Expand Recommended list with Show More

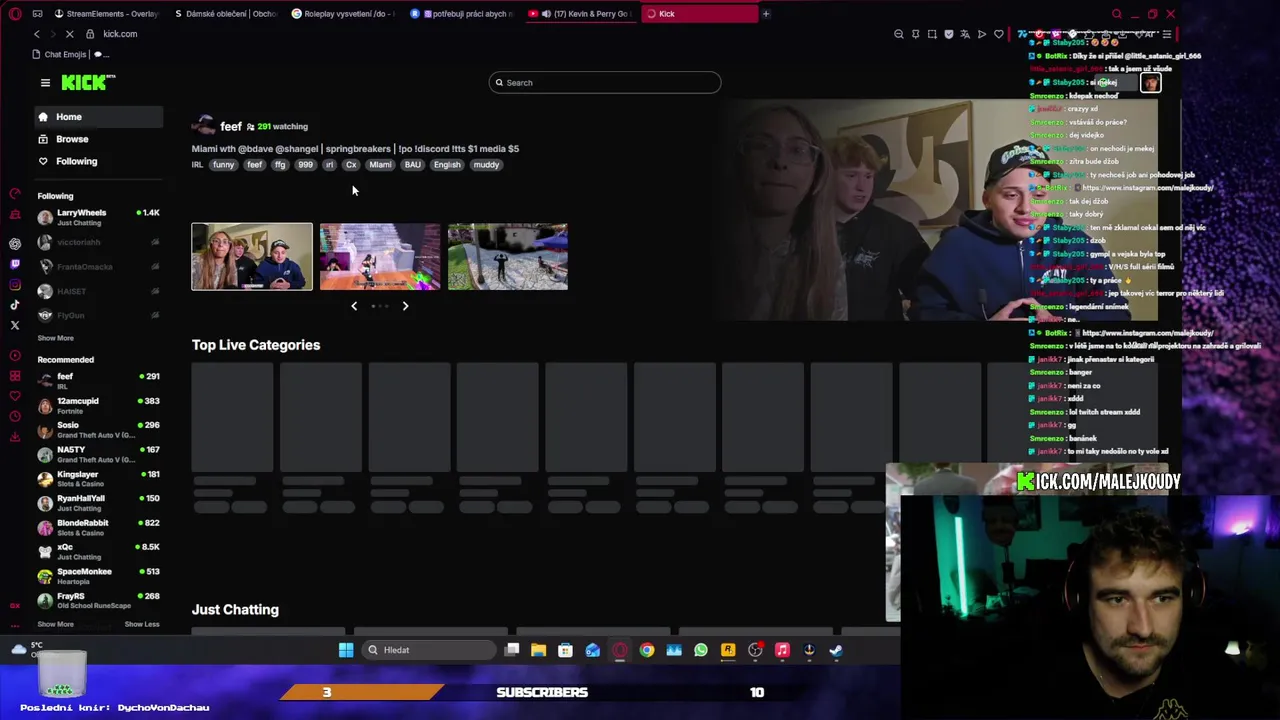56,624
